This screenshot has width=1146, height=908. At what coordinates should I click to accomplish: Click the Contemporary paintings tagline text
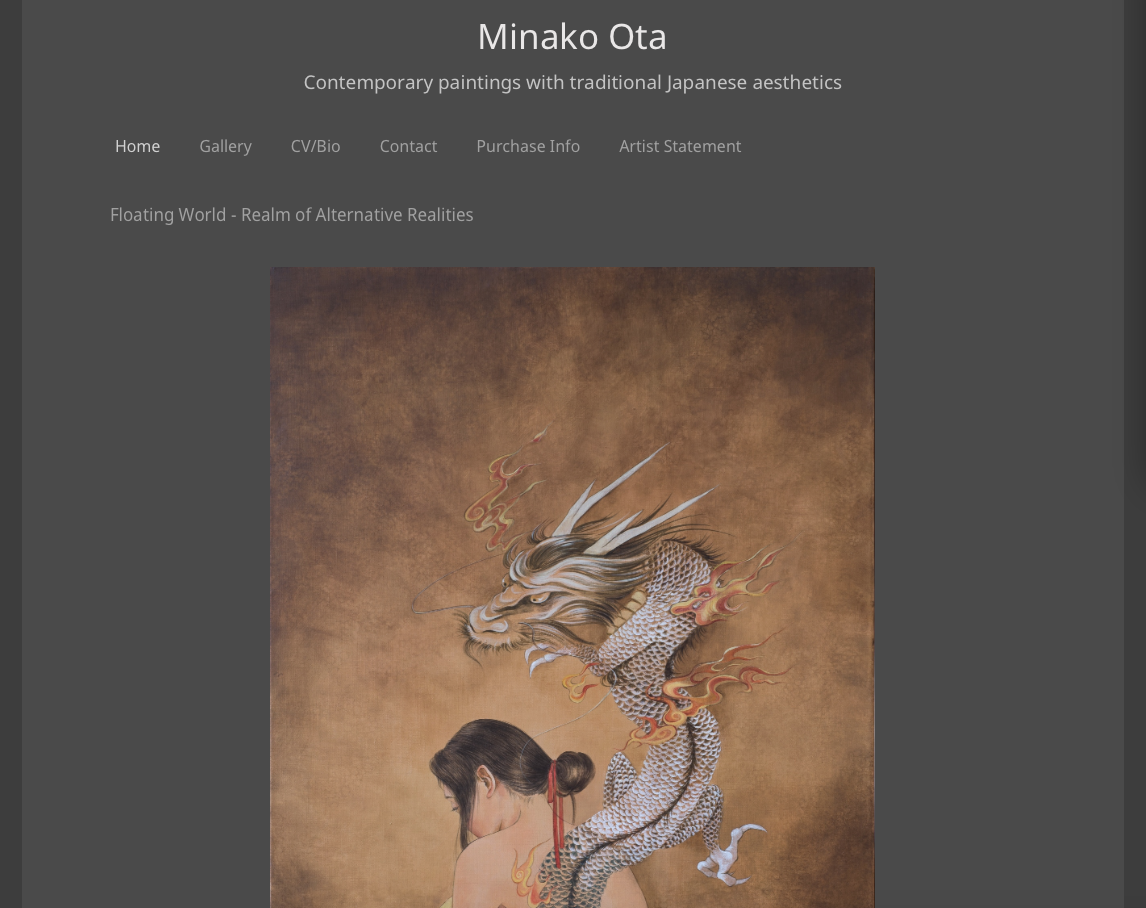[572, 83]
